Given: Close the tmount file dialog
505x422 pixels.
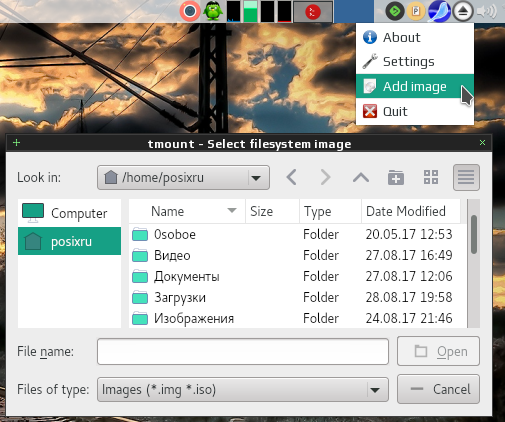Looking at the screenshot, I should 482,143.
